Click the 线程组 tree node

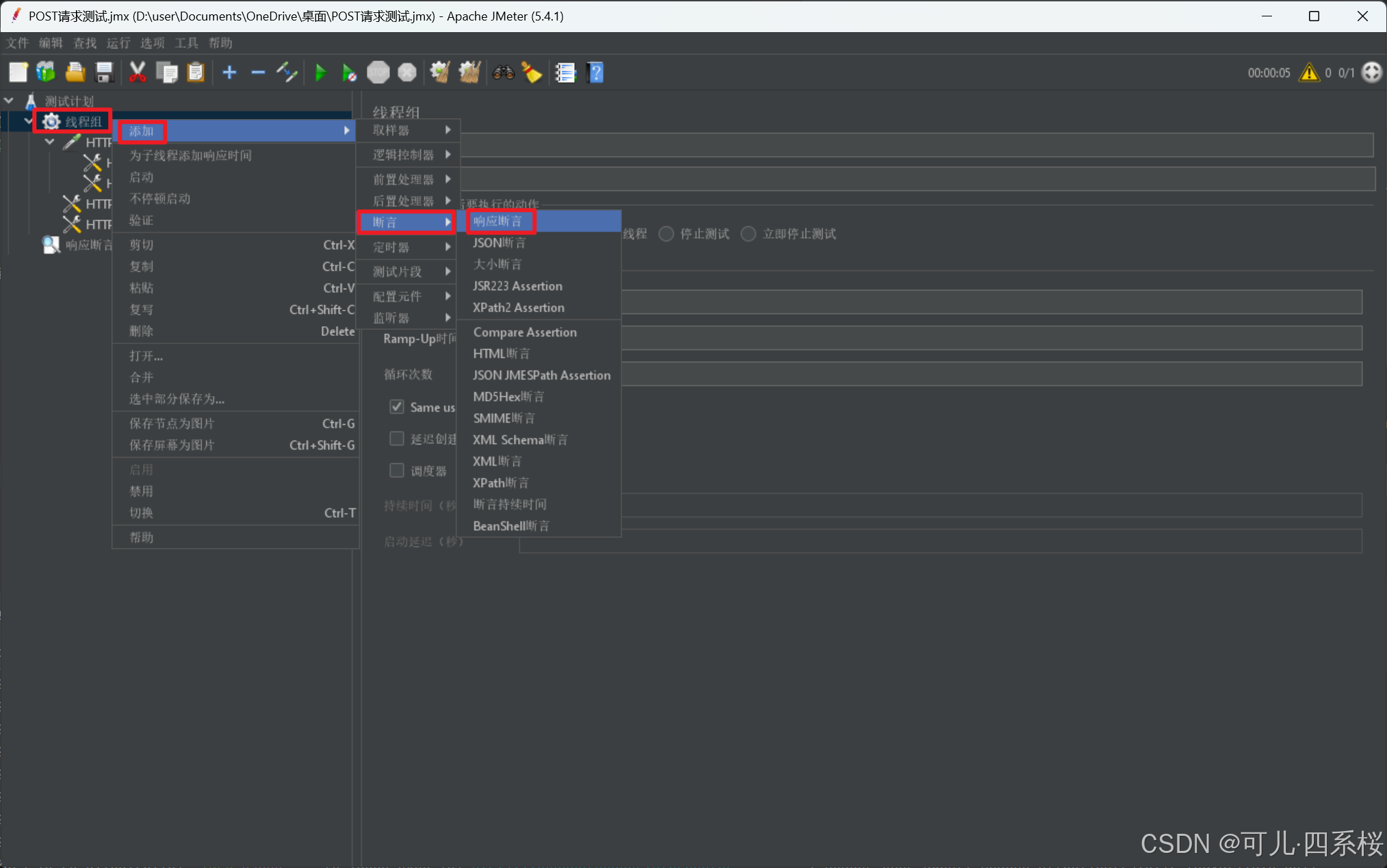click(x=83, y=122)
